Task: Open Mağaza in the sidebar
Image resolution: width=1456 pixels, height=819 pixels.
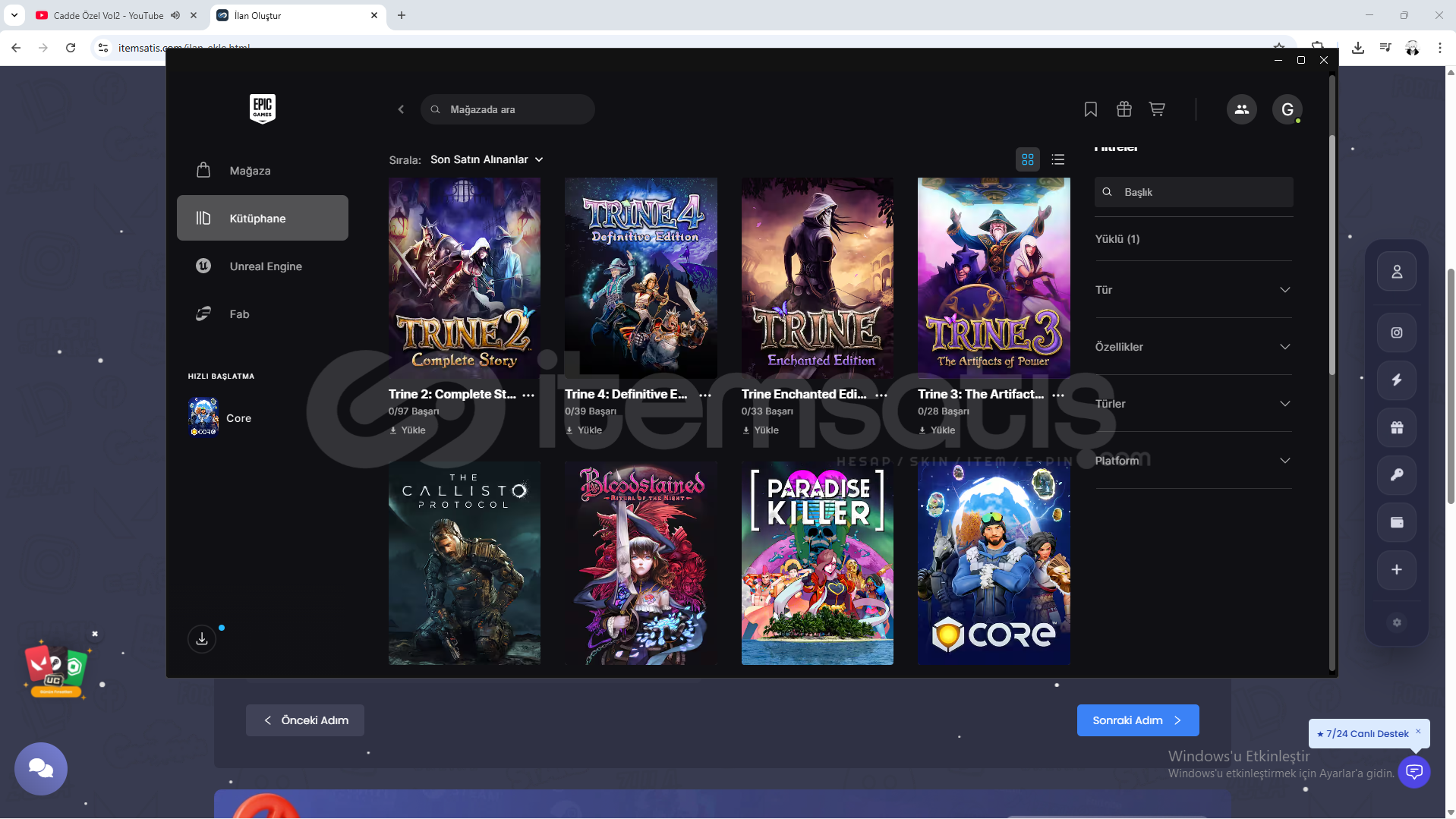Action: 263,171
